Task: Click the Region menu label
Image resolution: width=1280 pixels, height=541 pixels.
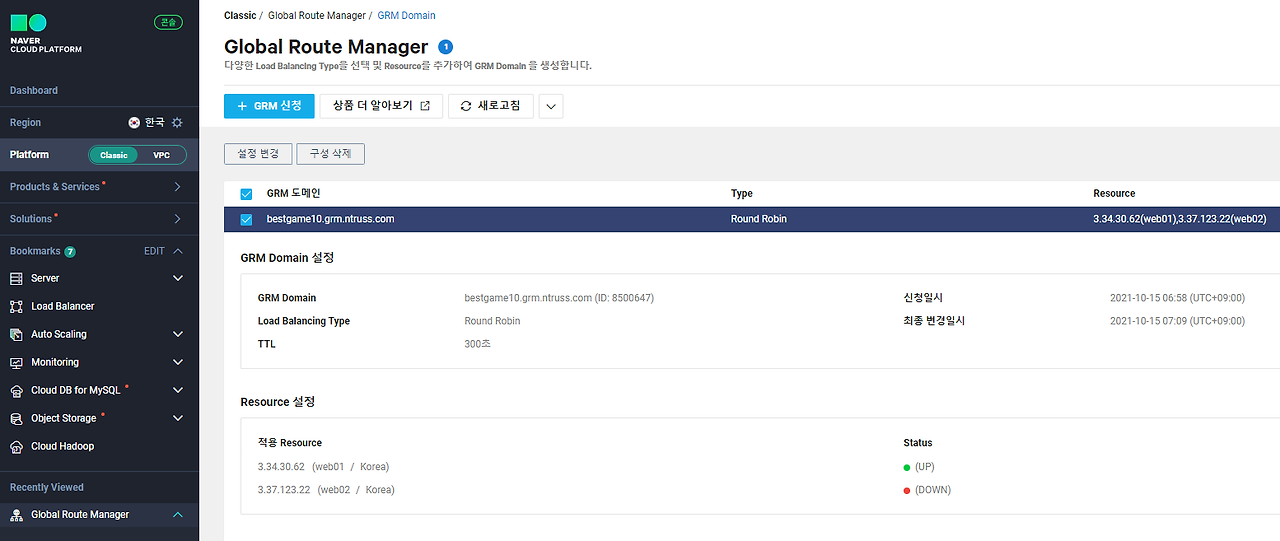Action: coord(26,122)
